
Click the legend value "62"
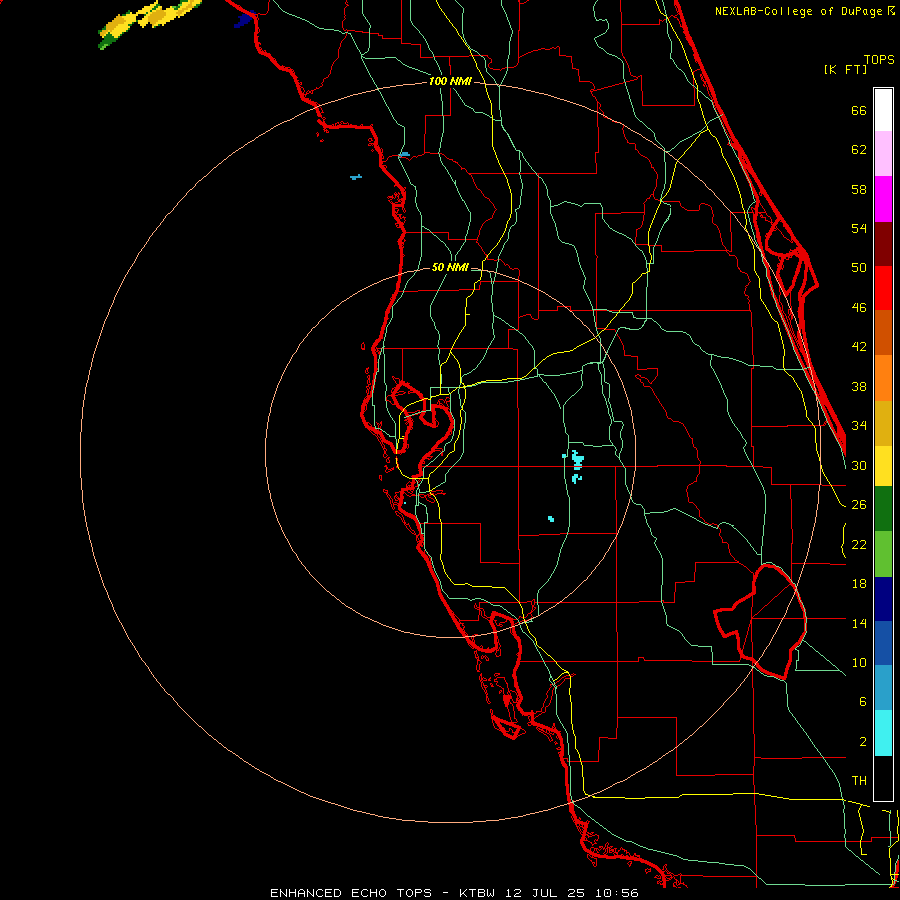(859, 150)
